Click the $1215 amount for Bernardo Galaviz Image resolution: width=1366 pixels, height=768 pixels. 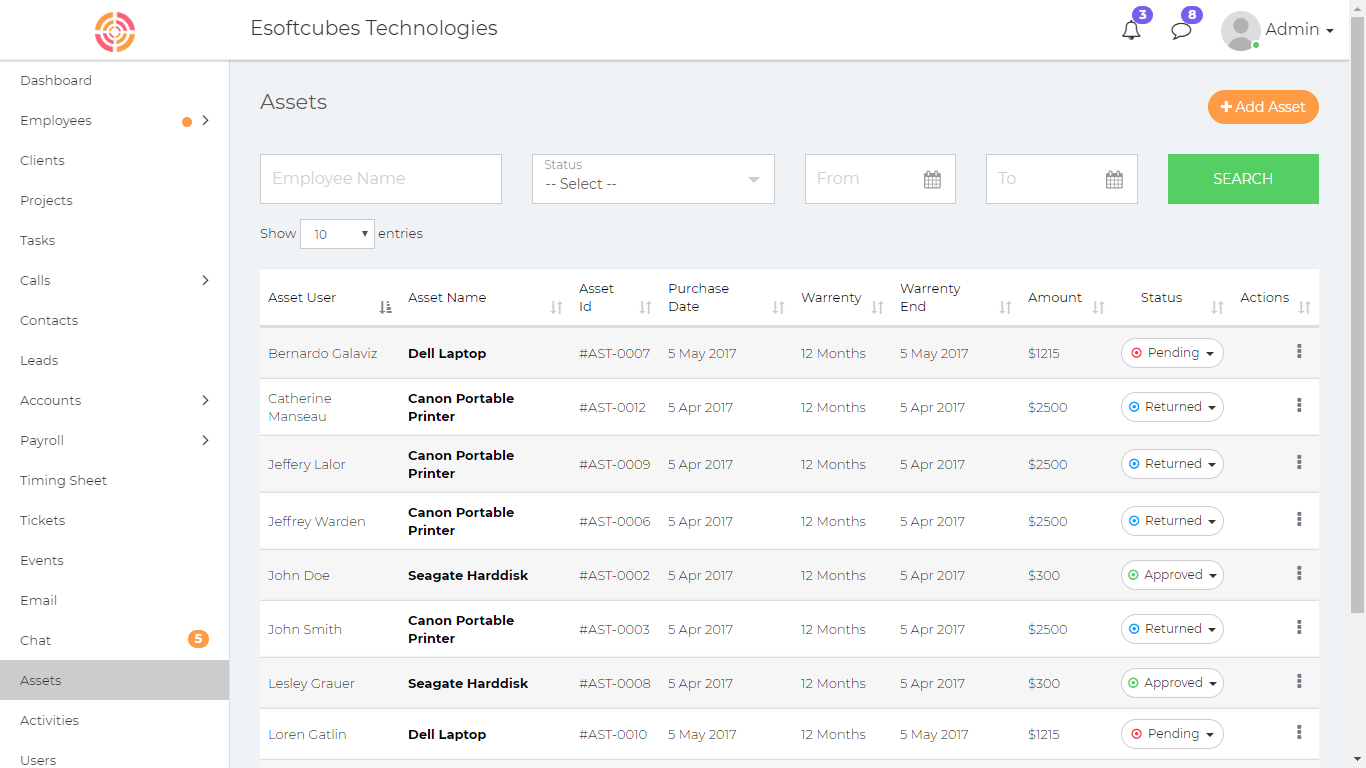click(x=1043, y=353)
